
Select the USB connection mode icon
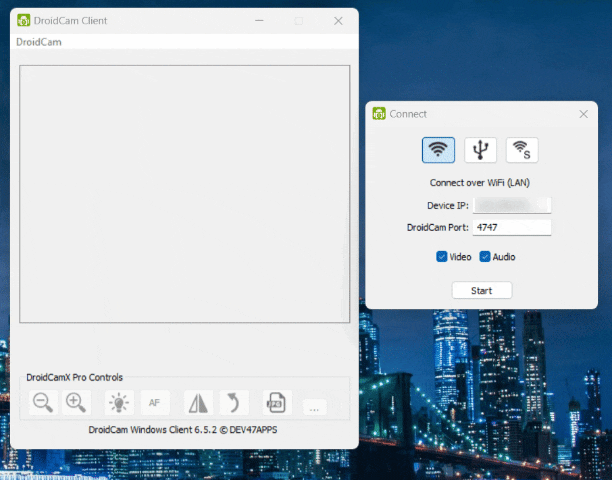480,150
